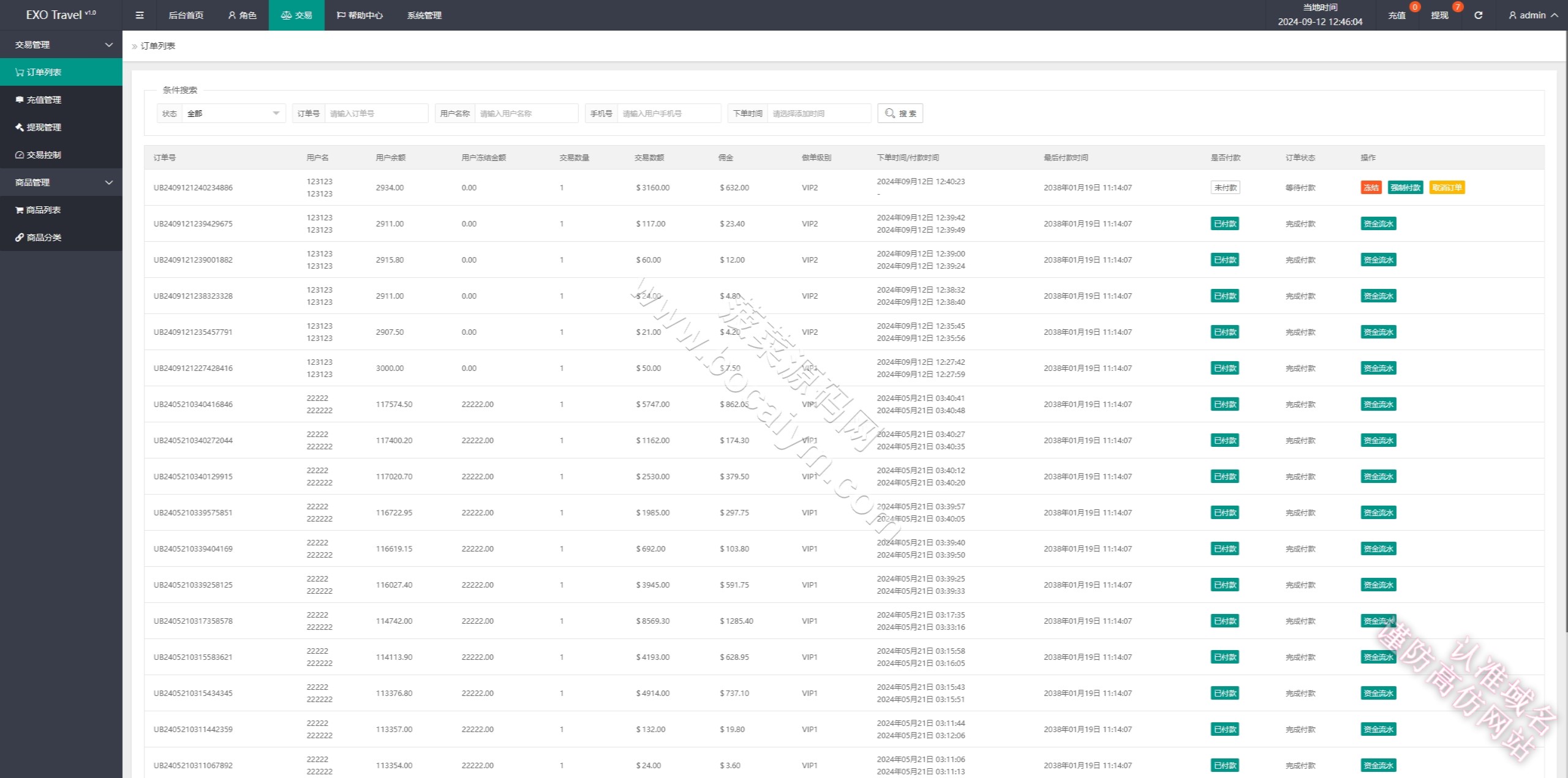Click order number UB2409121240234886
The width and height of the screenshot is (1568, 778).
coord(193,188)
